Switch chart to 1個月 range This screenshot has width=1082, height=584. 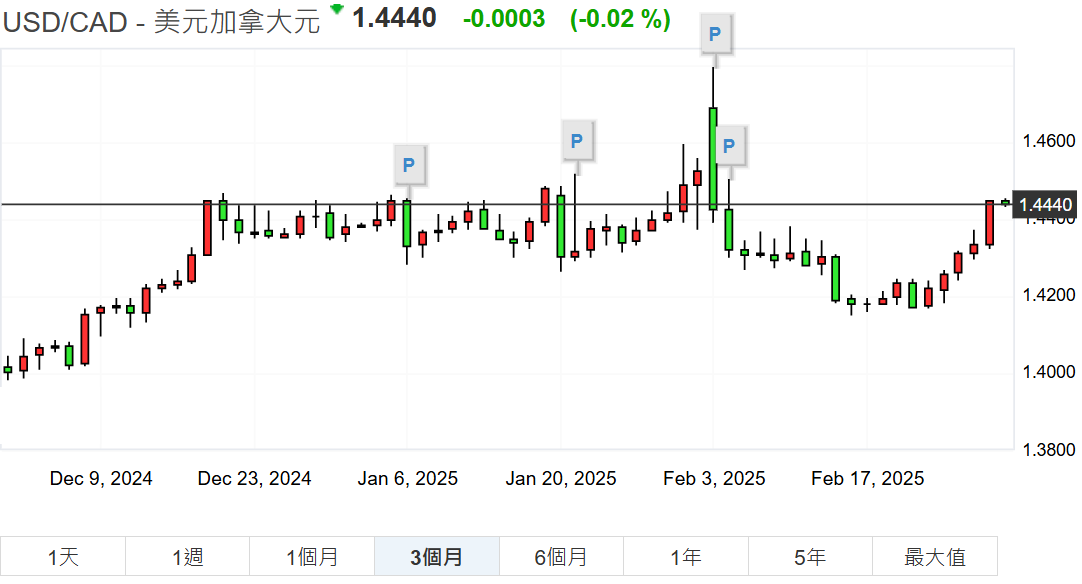312,556
